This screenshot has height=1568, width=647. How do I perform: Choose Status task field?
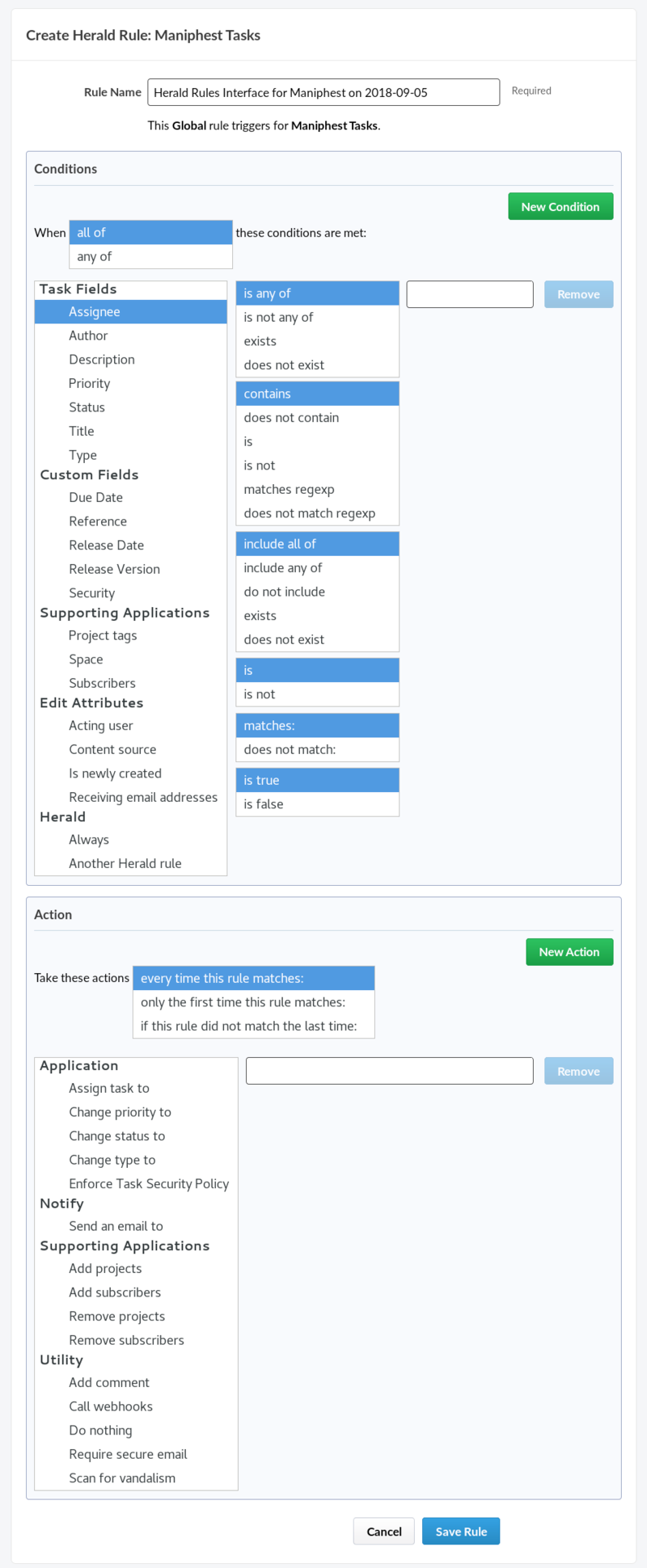coord(131,407)
